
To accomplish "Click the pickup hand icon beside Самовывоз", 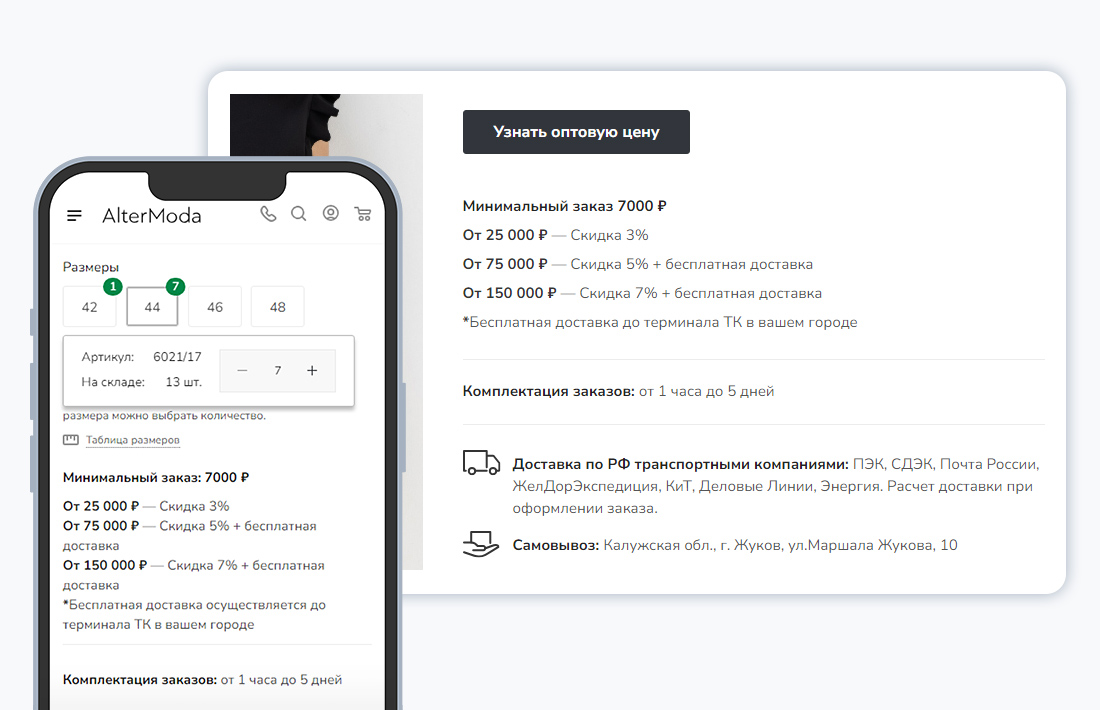I will pos(481,542).
